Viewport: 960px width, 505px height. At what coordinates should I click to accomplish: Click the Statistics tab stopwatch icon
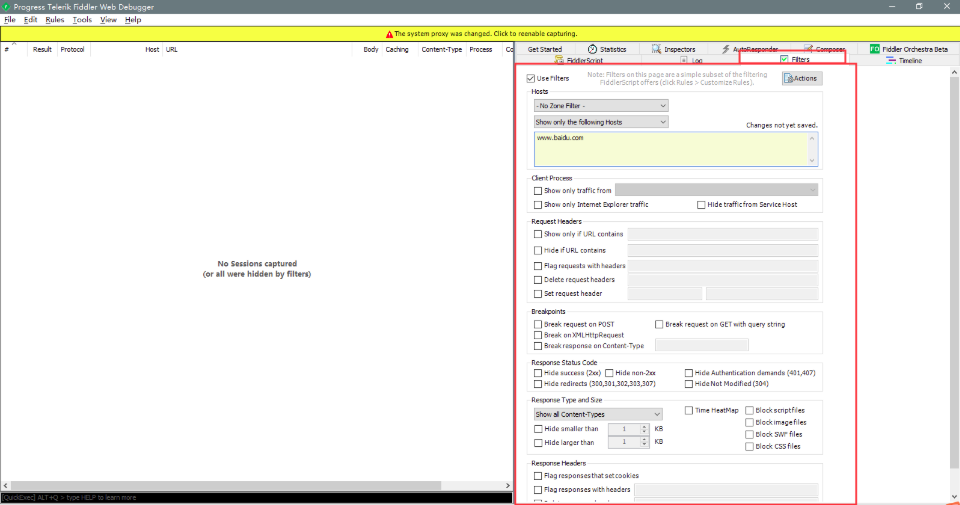pyautogui.click(x=592, y=49)
